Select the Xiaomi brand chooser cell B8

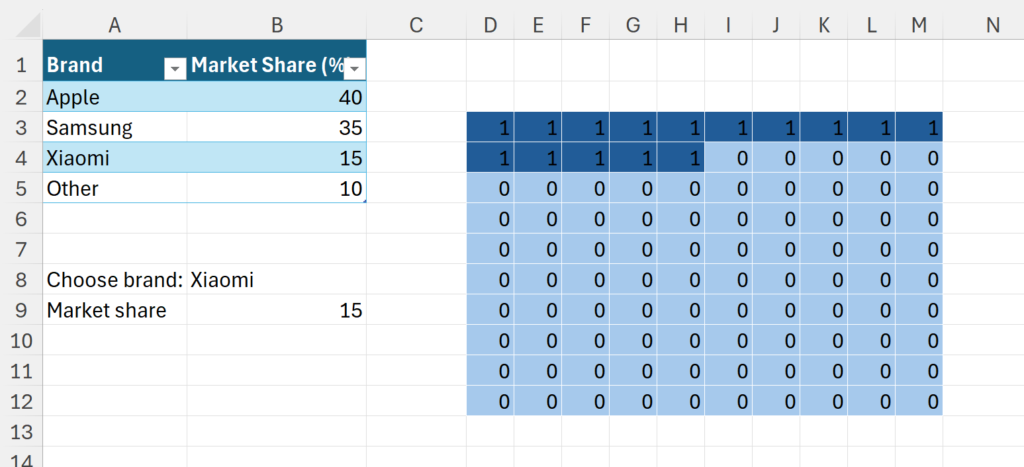pos(276,280)
